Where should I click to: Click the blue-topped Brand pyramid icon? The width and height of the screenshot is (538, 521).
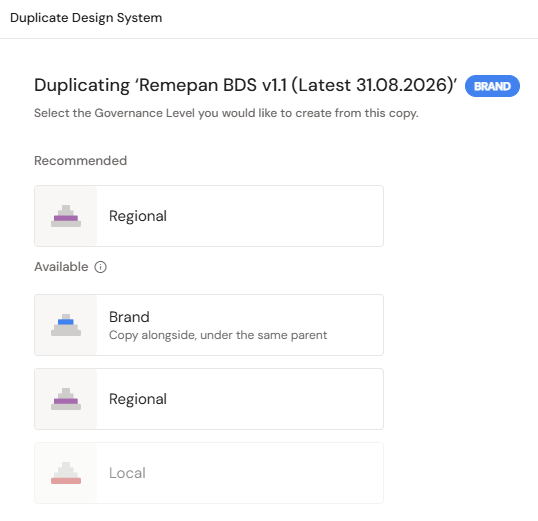[66, 325]
